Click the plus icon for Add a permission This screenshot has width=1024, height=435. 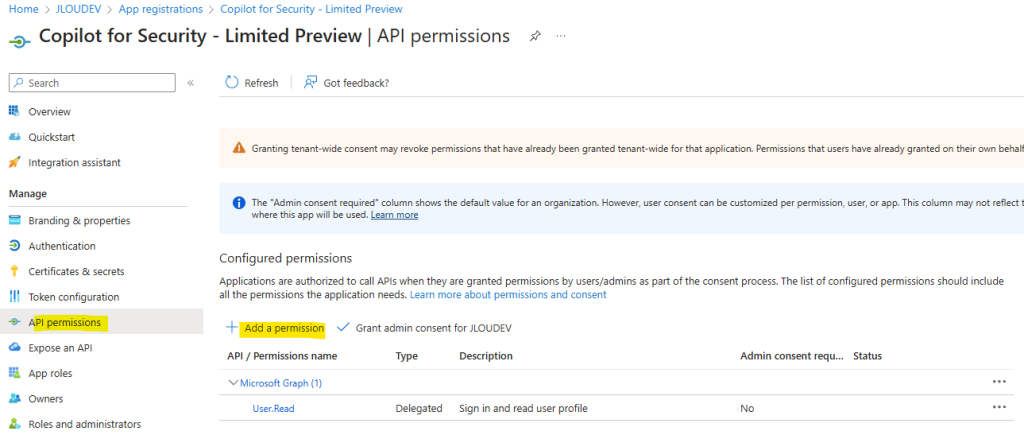(231, 327)
